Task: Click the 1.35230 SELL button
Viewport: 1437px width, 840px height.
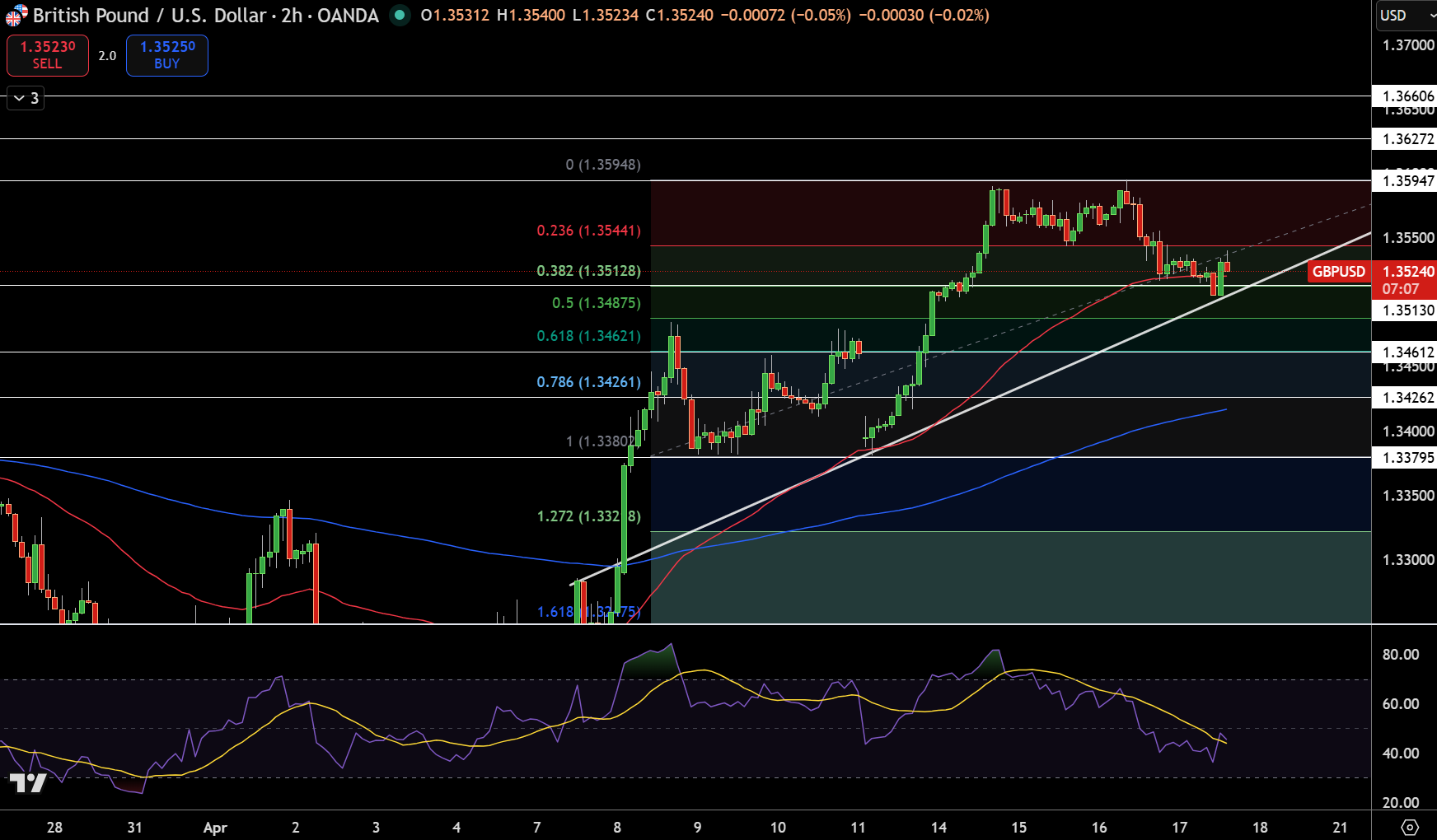Action: [x=48, y=55]
